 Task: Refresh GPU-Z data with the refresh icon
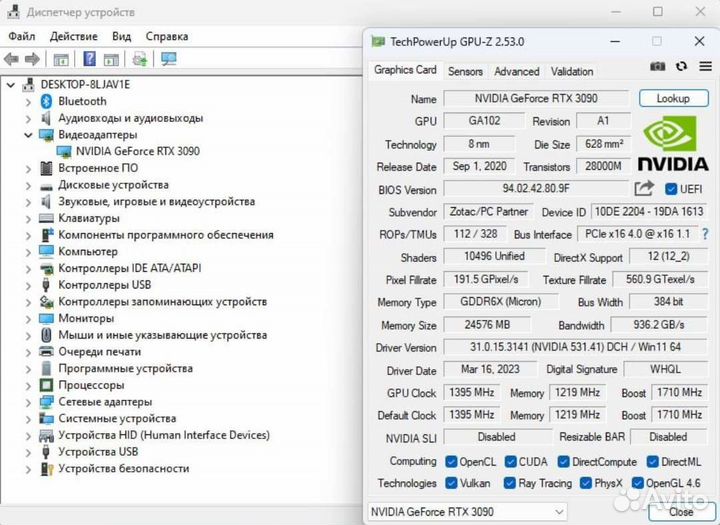click(x=681, y=67)
